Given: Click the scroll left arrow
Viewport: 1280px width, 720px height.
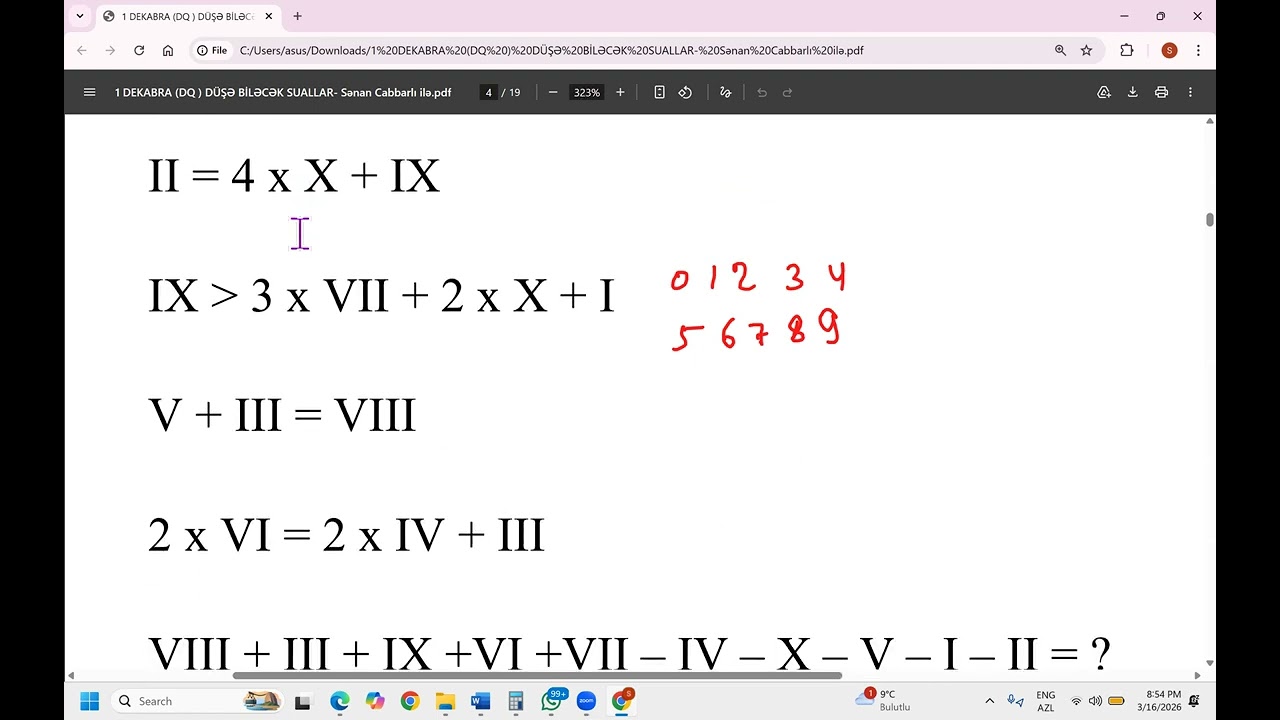Looking at the screenshot, I should (x=71, y=675).
